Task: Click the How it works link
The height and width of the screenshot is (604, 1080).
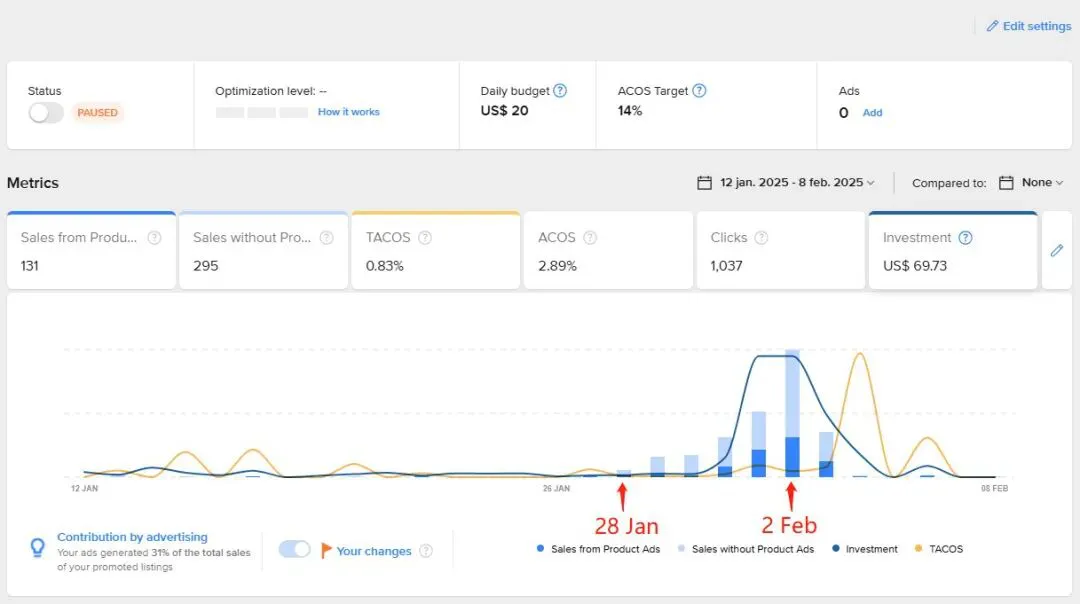Action: [349, 112]
